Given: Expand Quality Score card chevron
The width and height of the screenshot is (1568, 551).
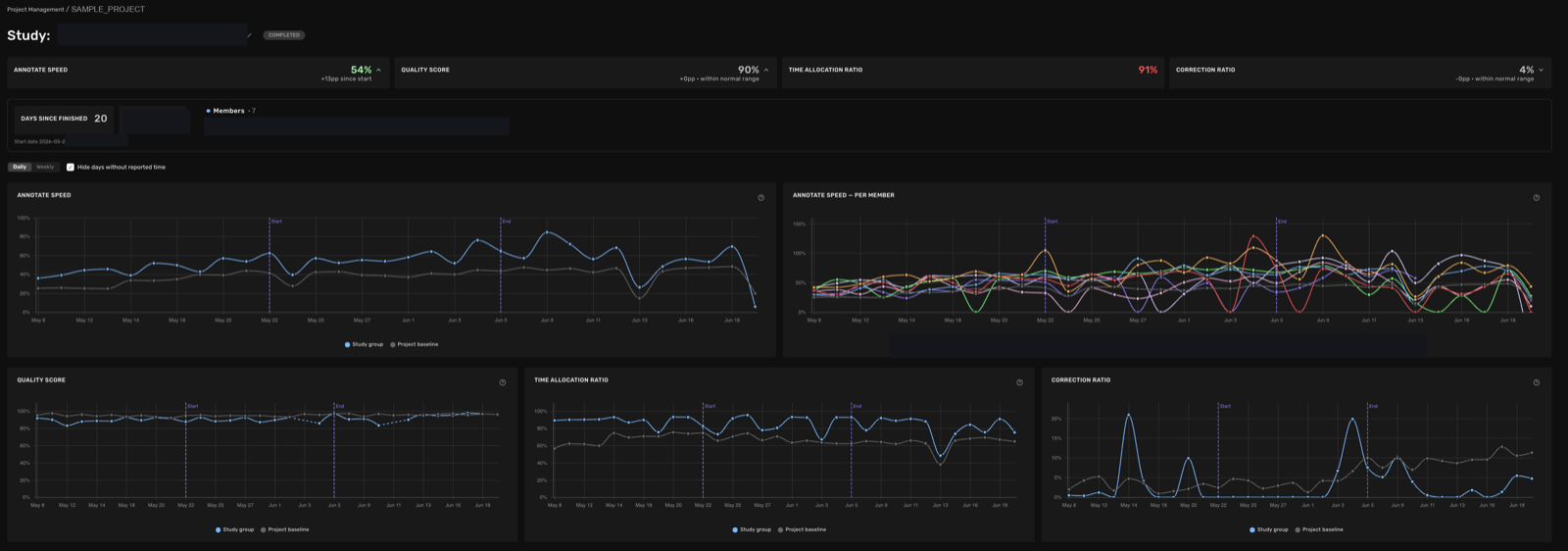Looking at the screenshot, I should [x=766, y=70].
